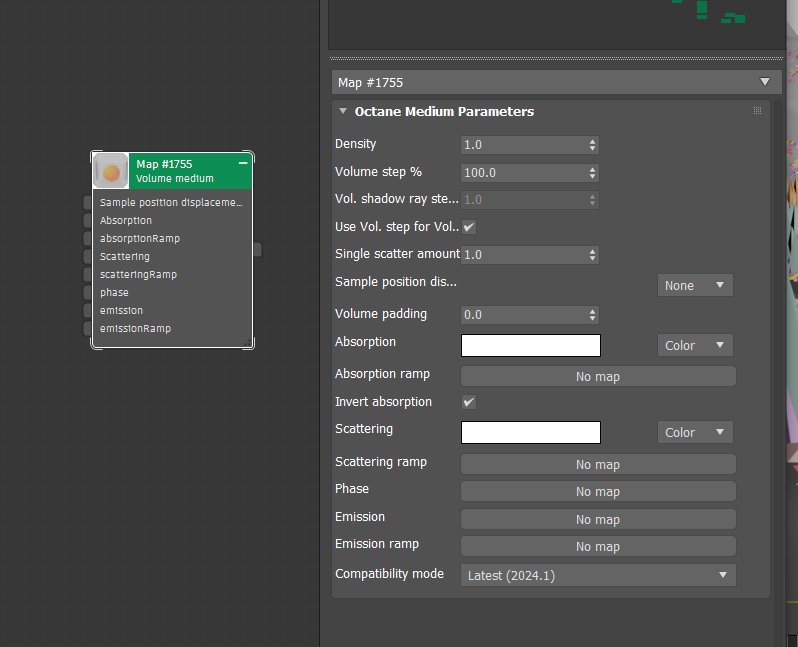Screen dimensions: 798x647
Task: Click the Volume step % value field
Action: 524,173
